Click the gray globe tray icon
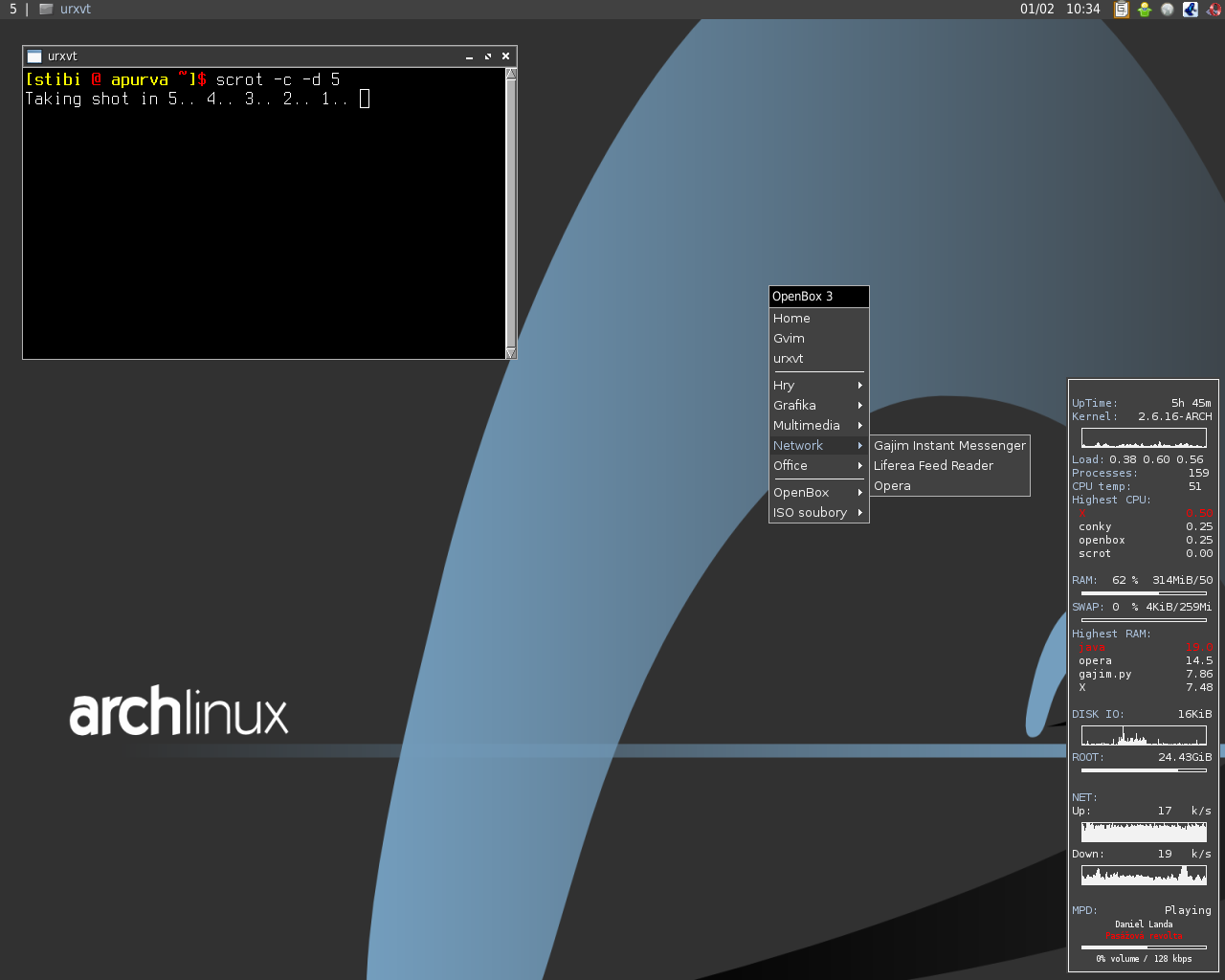This screenshot has width=1225, height=980. coord(1168,10)
